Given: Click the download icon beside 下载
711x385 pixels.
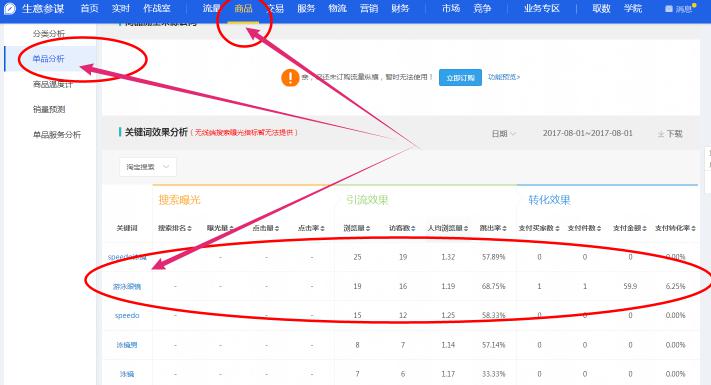Looking at the screenshot, I should pyautogui.click(x=661, y=134).
